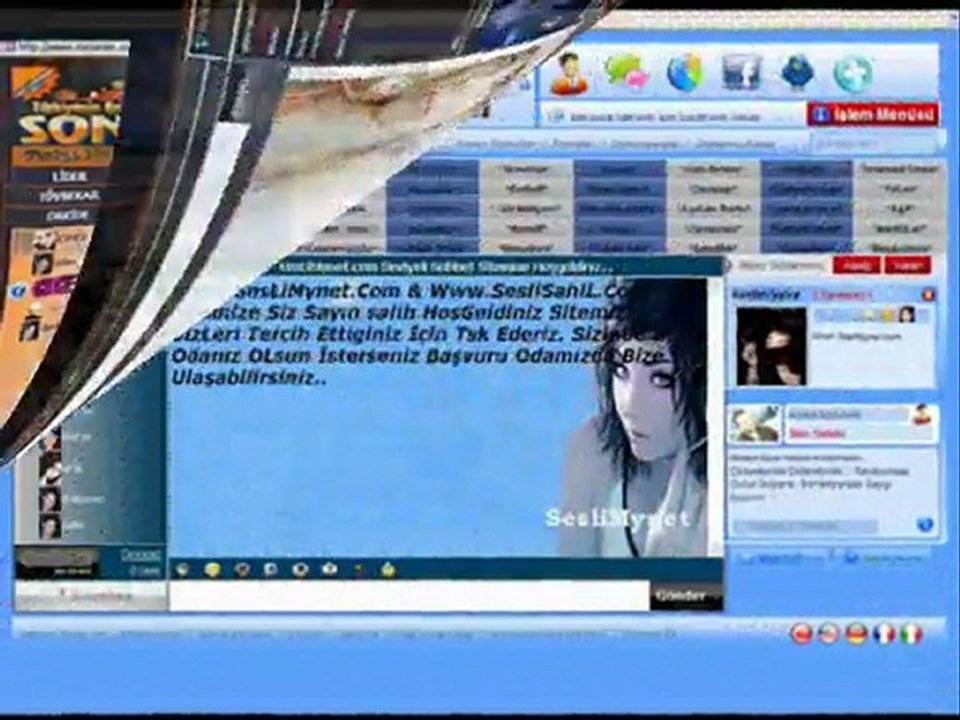Click the small female avatar in profile panel
Viewport: 960px width, 720px height.
point(907,315)
